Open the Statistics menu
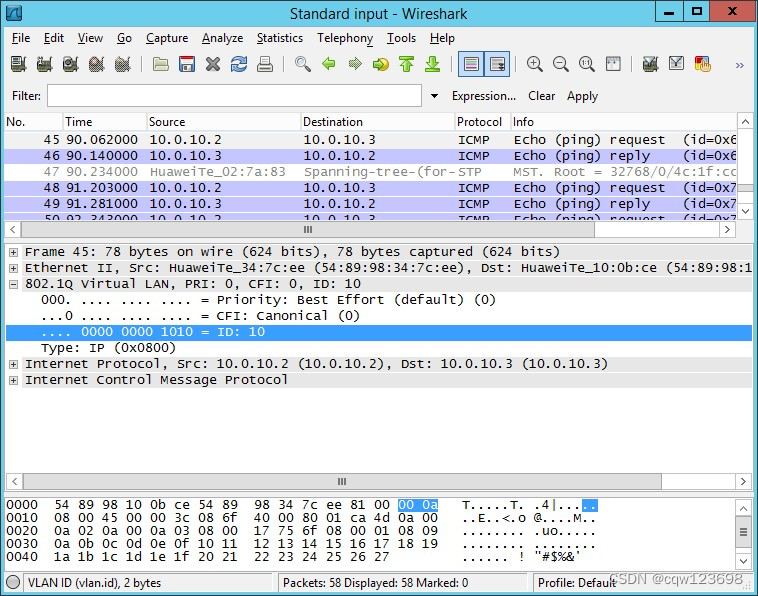 tap(280, 38)
